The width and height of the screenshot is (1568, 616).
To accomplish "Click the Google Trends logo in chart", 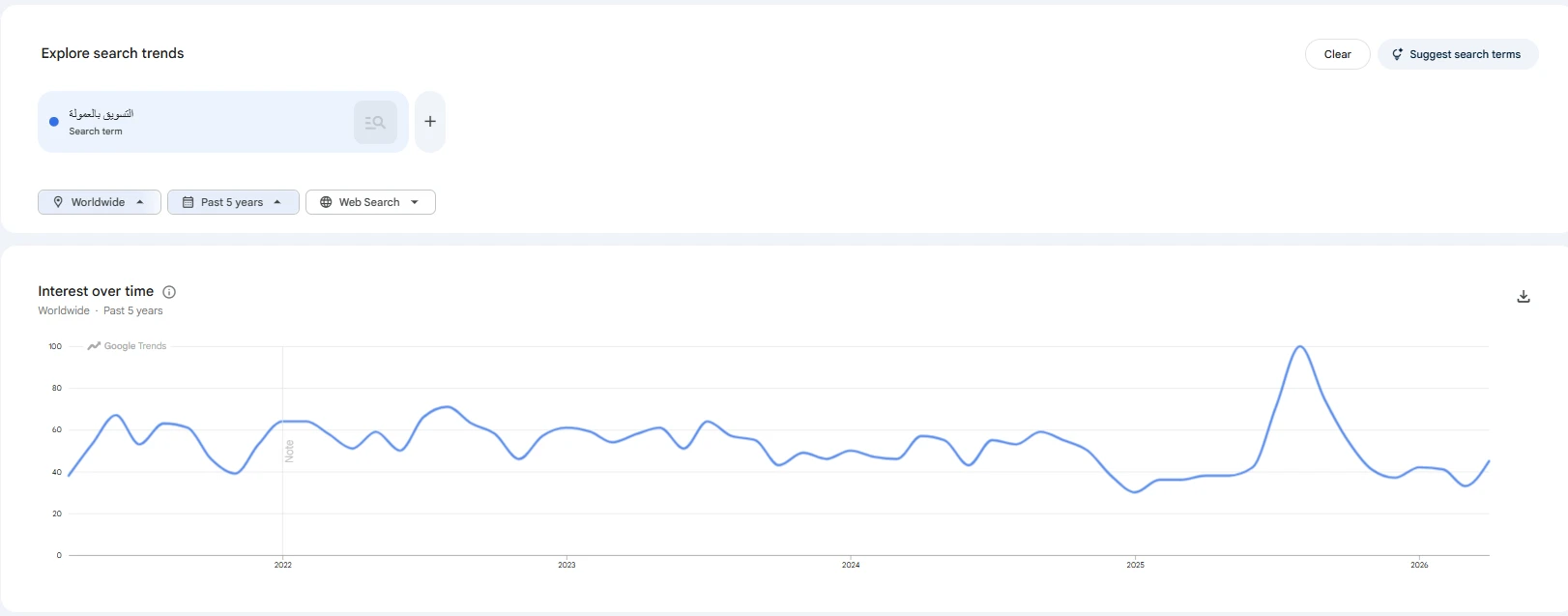I will pyautogui.click(x=127, y=346).
